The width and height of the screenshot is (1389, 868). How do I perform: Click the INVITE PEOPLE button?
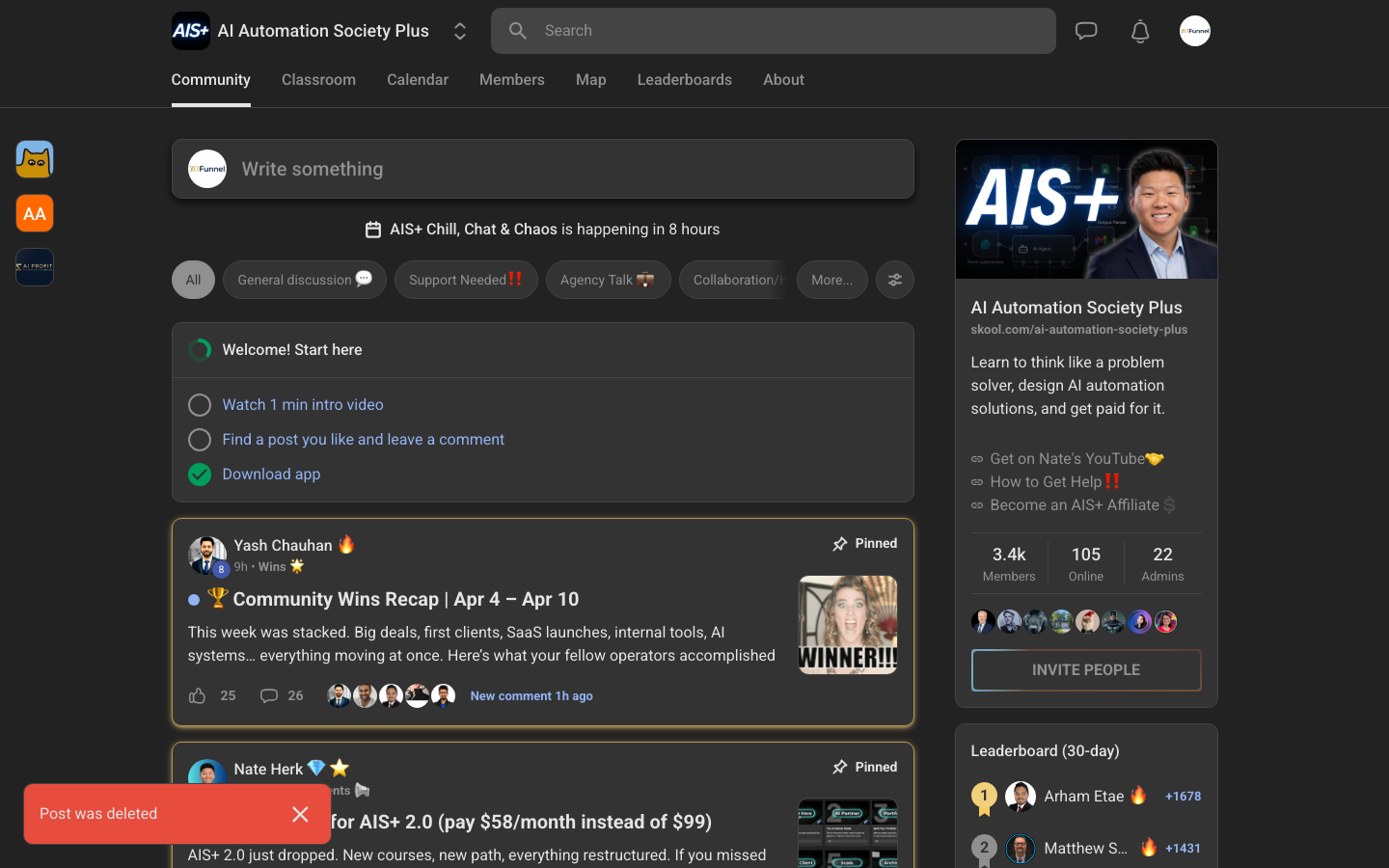pos(1086,670)
